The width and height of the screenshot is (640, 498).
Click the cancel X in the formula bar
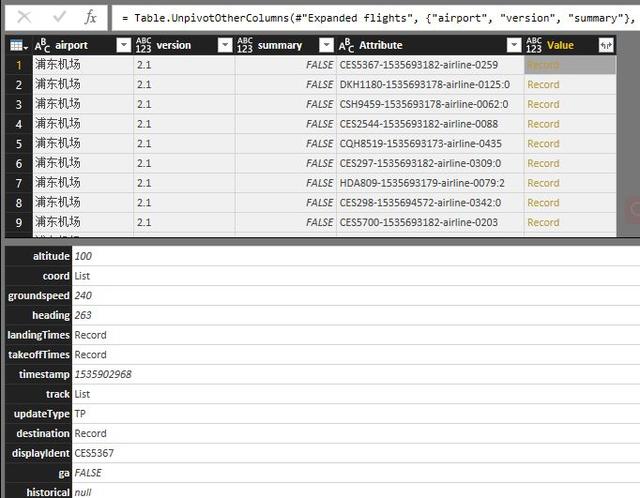click(24, 16)
